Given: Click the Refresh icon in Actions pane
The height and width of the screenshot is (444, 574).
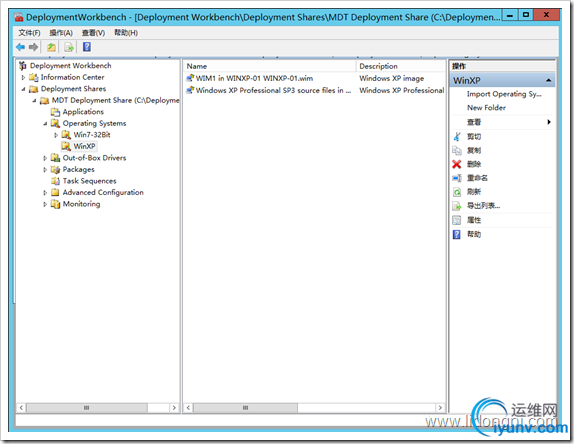Looking at the screenshot, I should 457,192.
